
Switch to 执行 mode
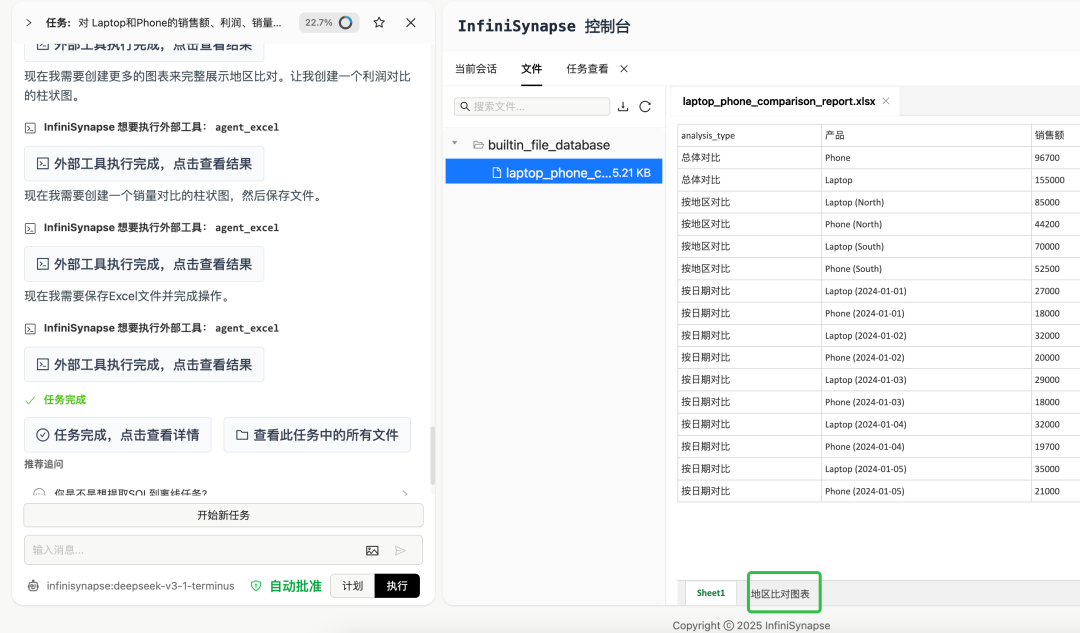(397, 586)
